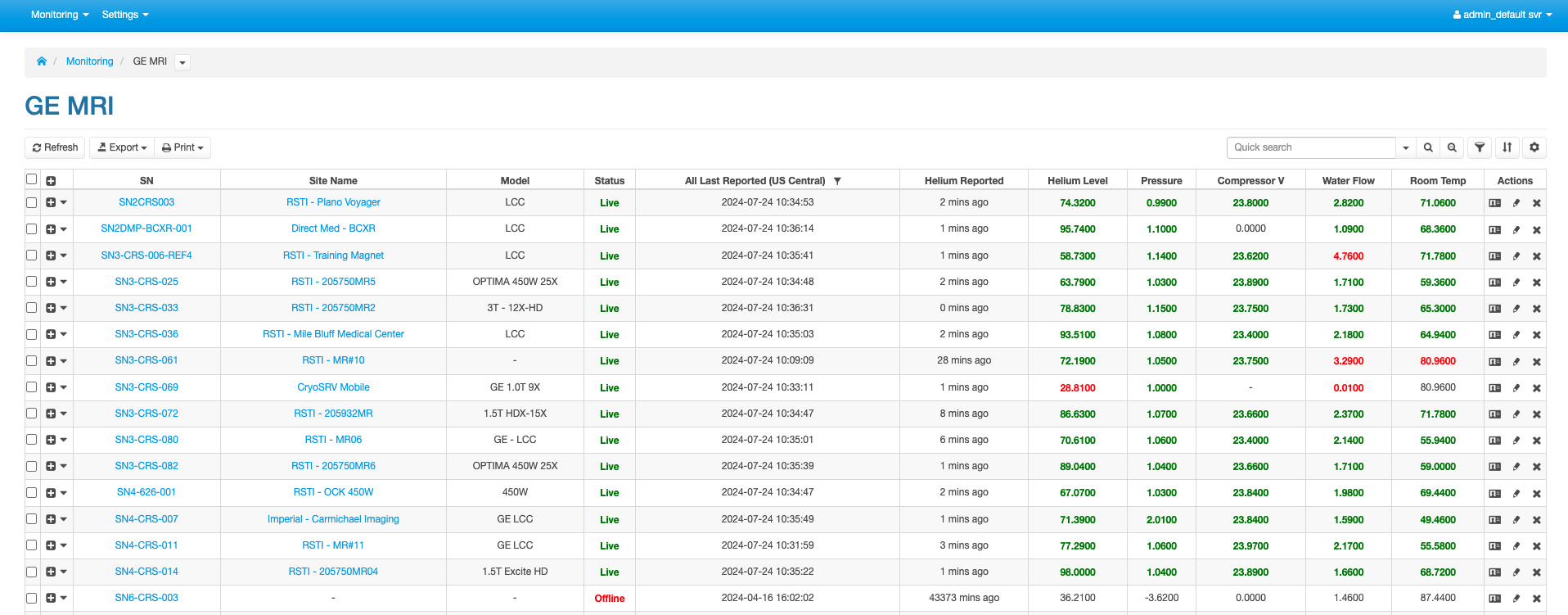
Task: Go to the home breadcrumb icon
Action: pos(42,61)
